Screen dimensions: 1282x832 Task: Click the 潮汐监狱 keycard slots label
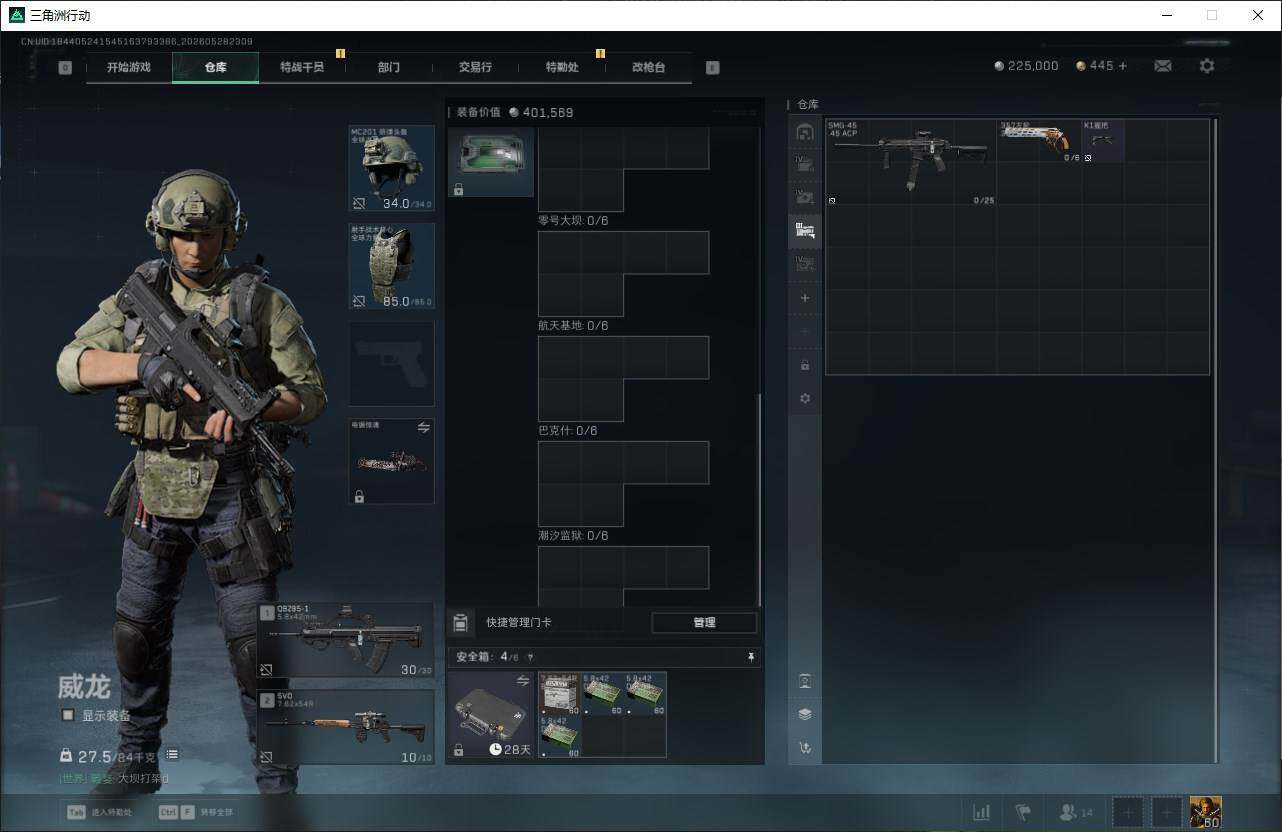tap(573, 536)
